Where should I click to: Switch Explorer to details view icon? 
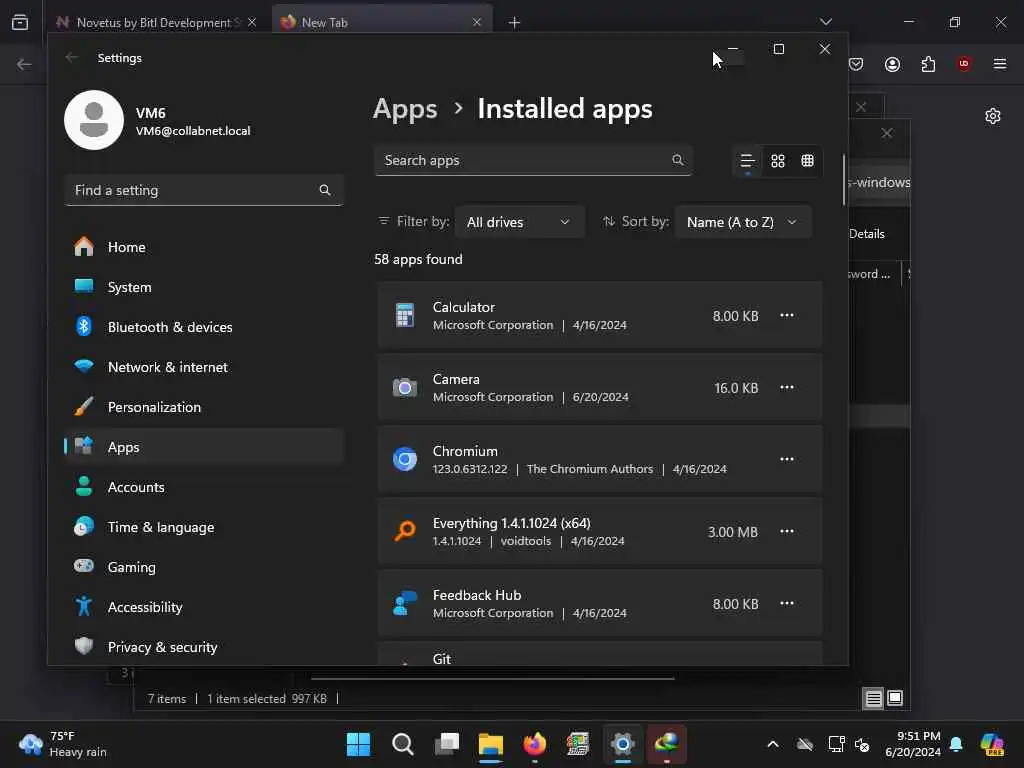873,698
